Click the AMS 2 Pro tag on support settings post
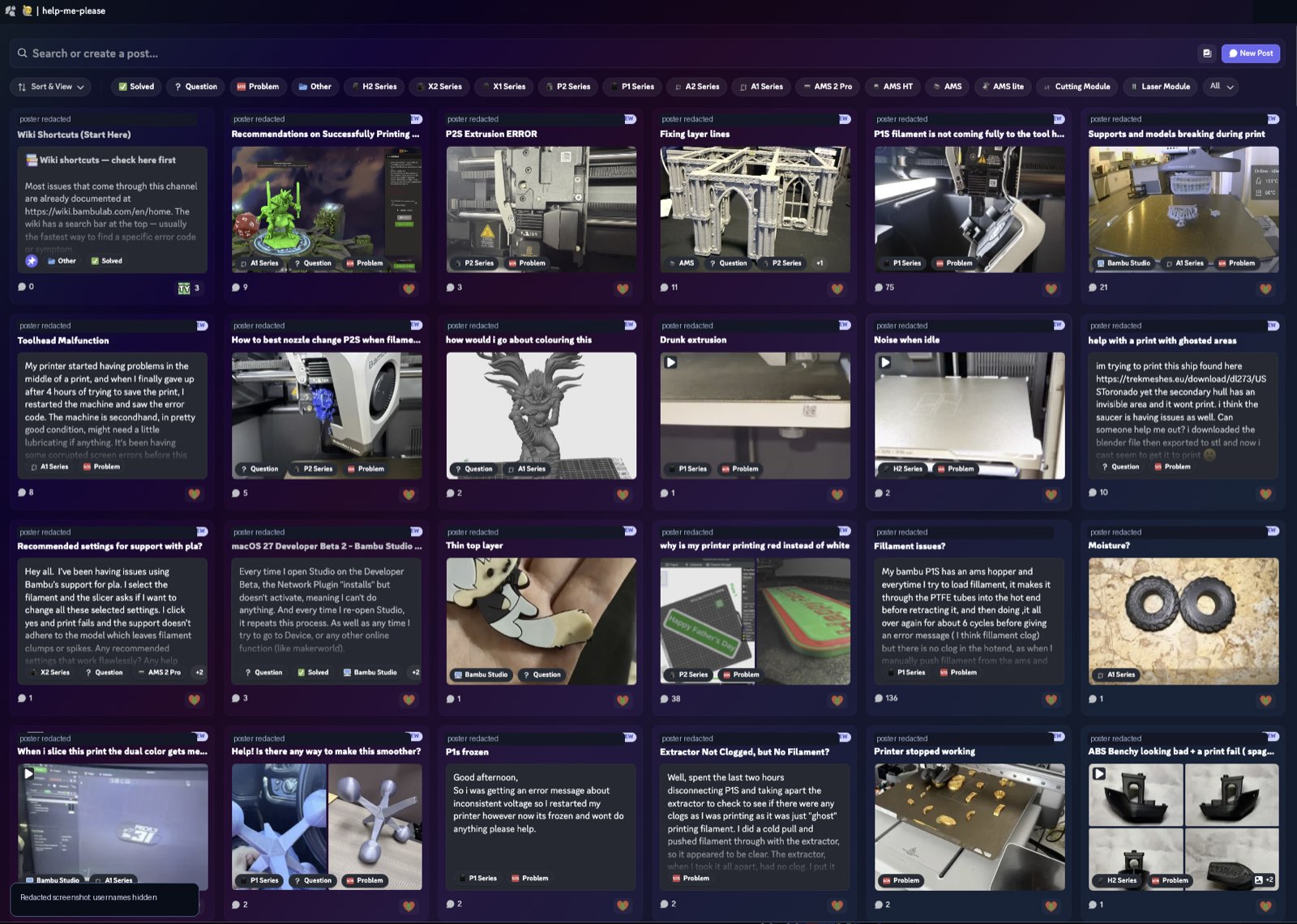Image resolution: width=1297 pixels, height=924 pixels. (x=160, y=673)
